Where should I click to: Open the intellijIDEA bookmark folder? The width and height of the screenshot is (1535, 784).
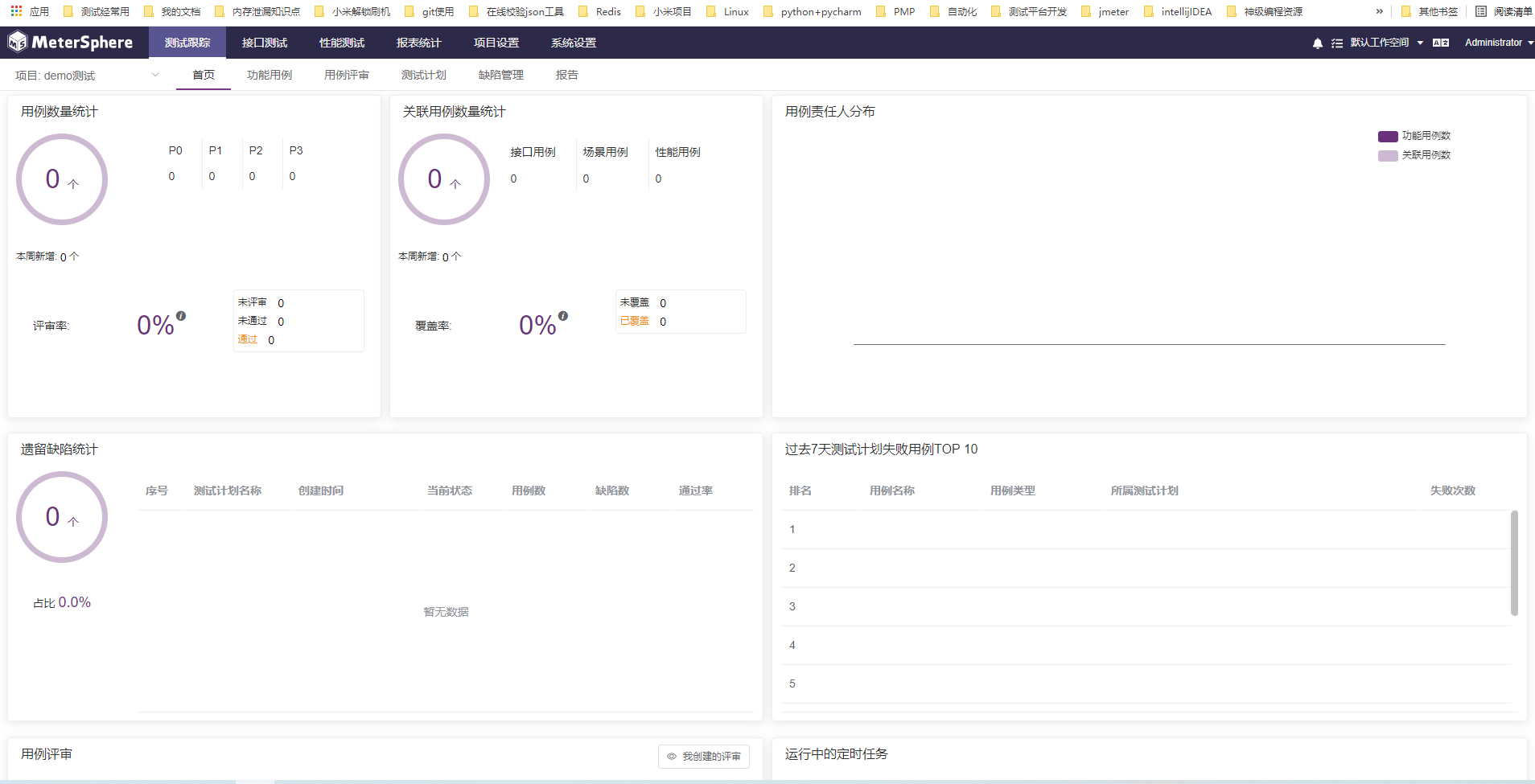pyautogui.click(x=1179, y=11)
